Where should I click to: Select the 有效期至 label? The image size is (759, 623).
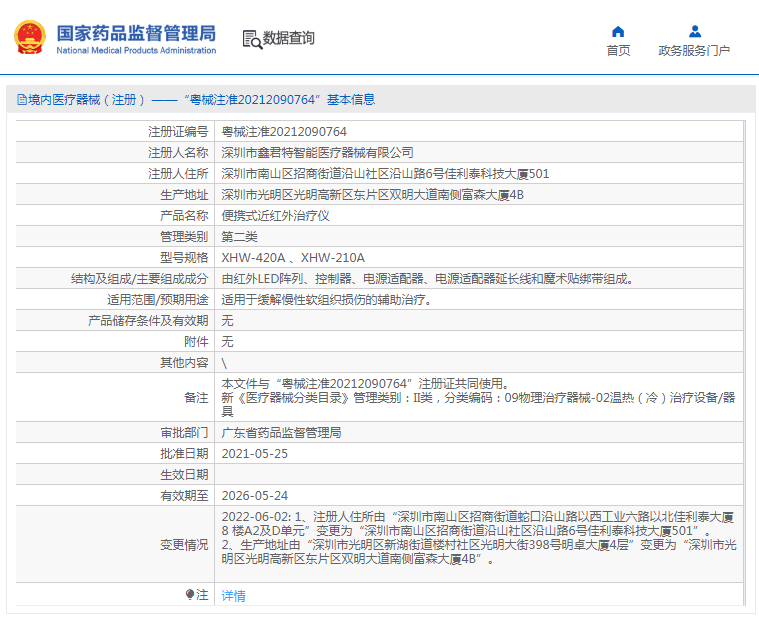(x=184, y=496)
